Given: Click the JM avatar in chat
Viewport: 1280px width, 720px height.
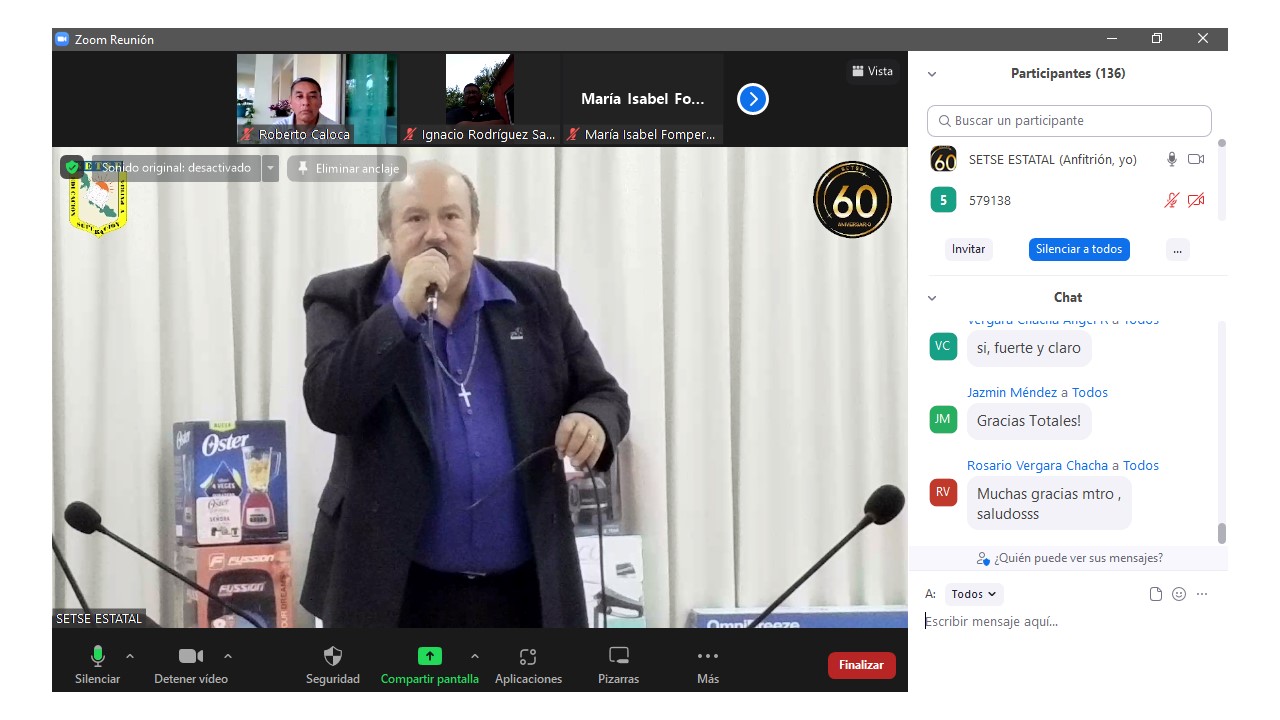Looking at the screenshot, I should pos(943,419).
